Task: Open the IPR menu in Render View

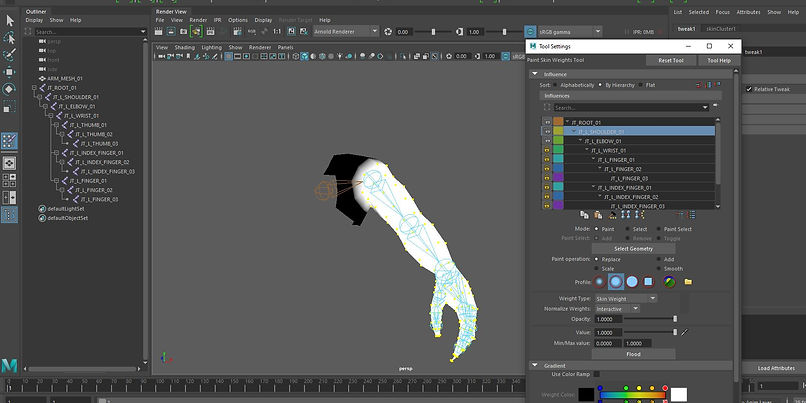Action: point(217,20)
